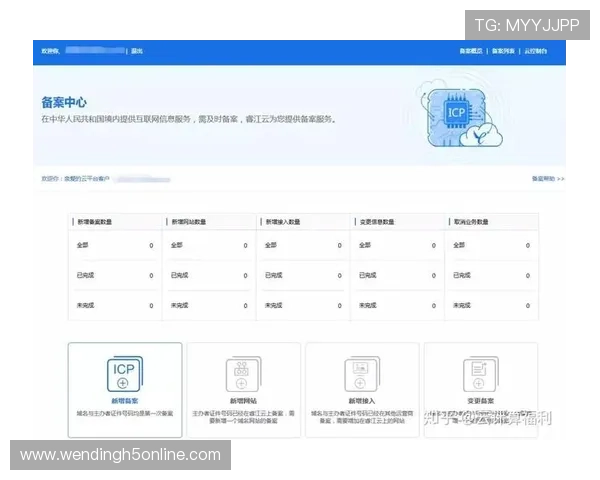Viewport: 600px width, 480px height.
Task: Select the 新增备案 card title
Action: click(125, 401)
